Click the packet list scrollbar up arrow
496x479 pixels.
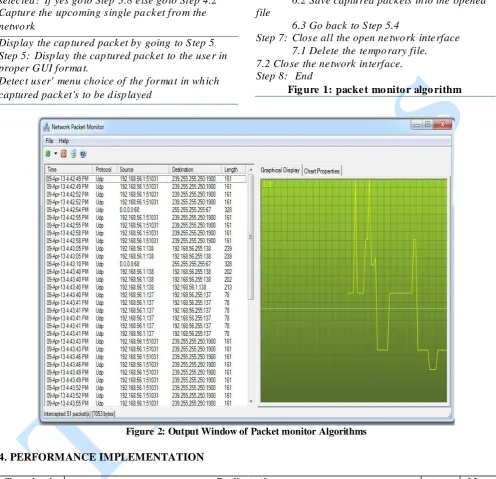click(251, 170)
